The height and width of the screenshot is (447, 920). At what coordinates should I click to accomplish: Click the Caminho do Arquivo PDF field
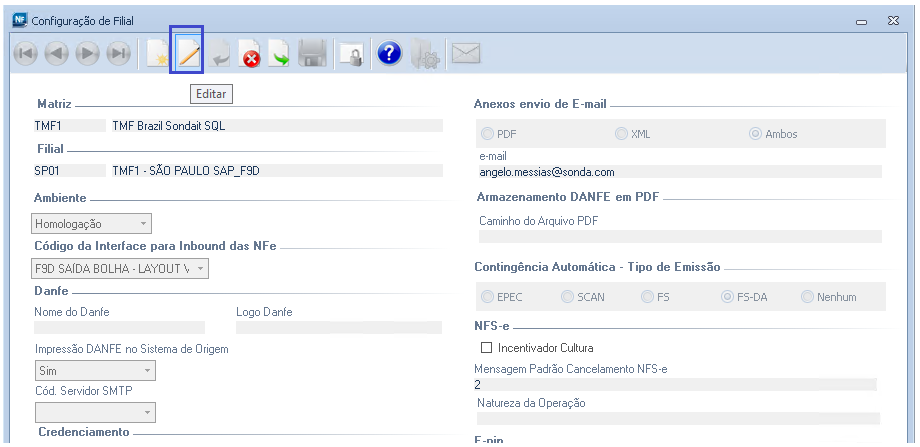[x=680, y=236]
